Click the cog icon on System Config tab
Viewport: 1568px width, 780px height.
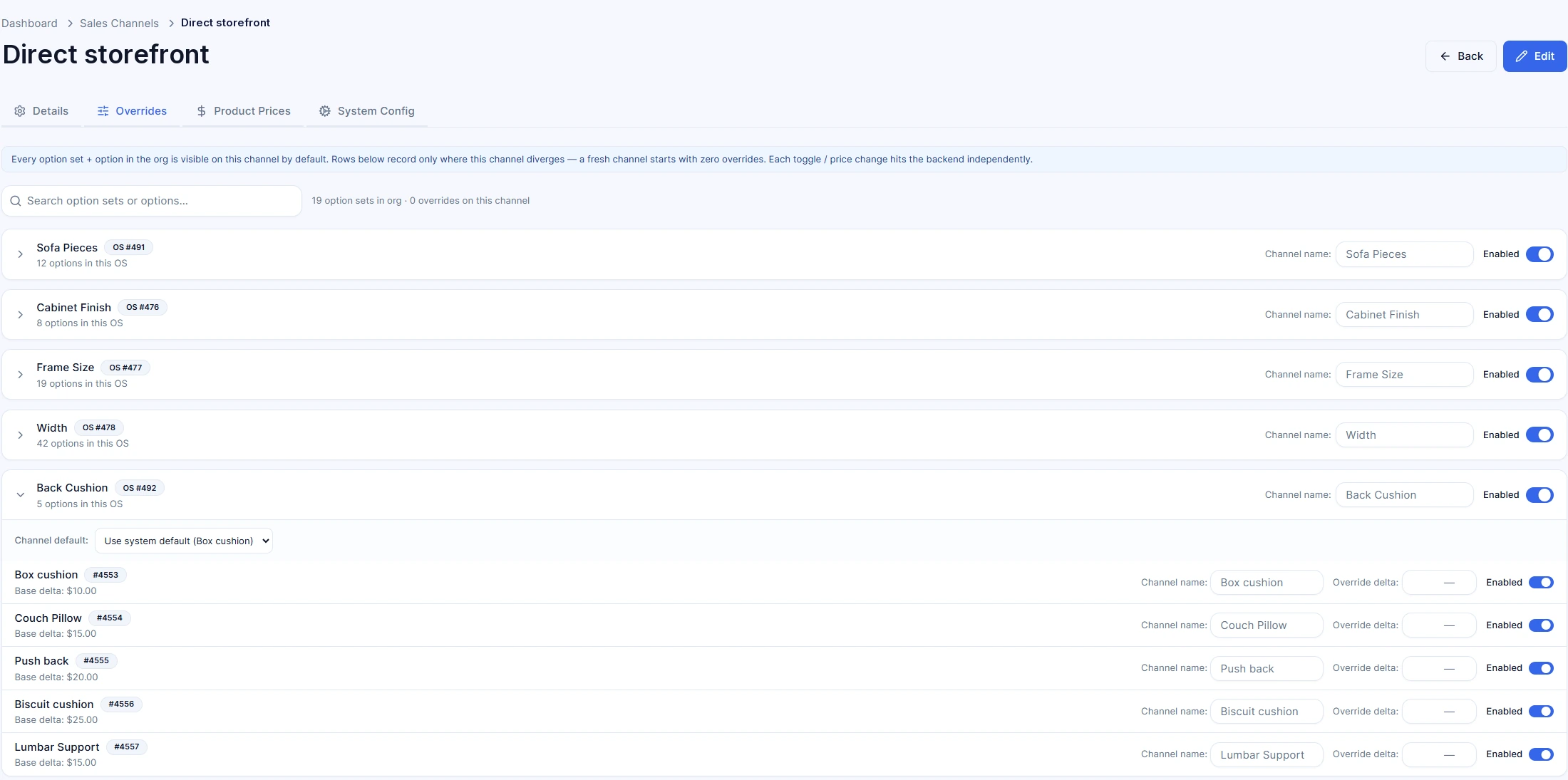click(x=325, y=111)
